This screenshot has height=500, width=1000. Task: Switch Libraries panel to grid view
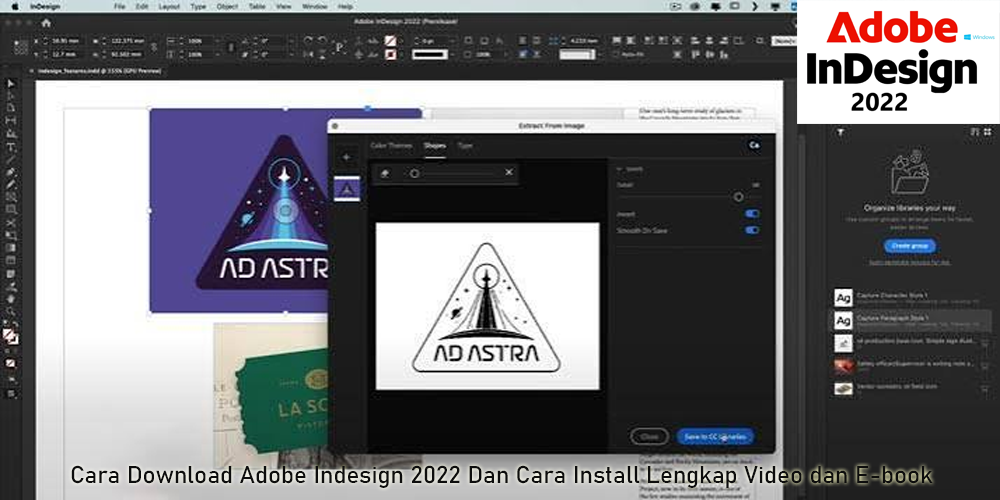tap(987, 132)
